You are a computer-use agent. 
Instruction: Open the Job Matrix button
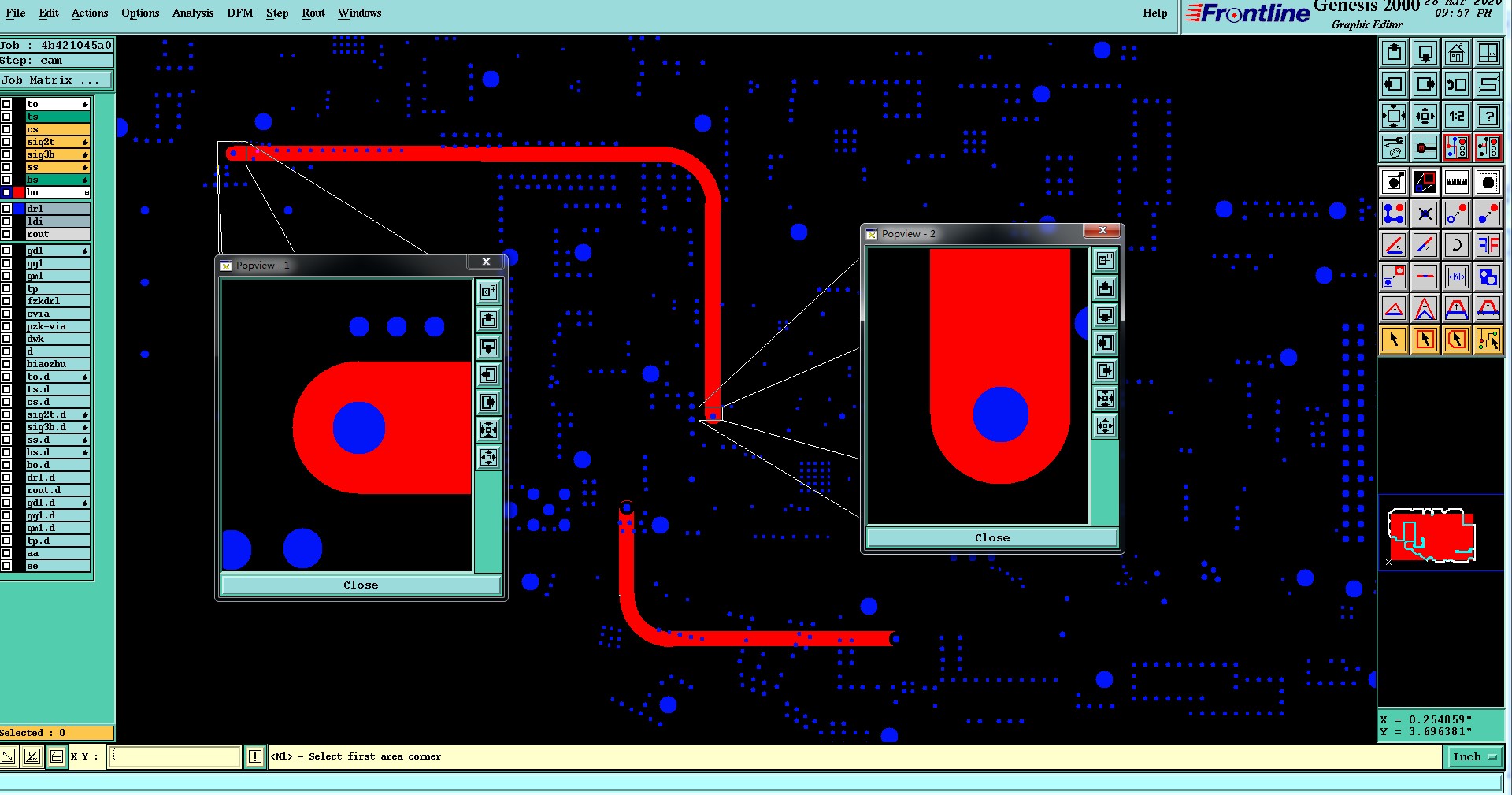56,80
